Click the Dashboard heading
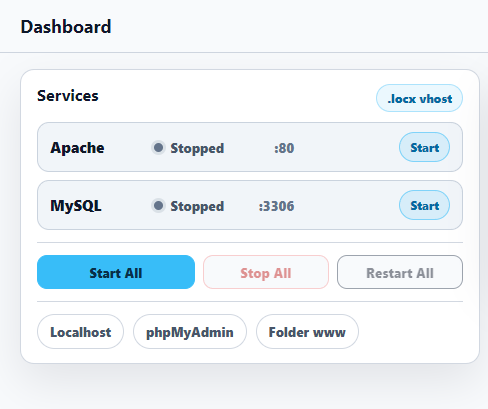Screen dimensions: 488x409 66,27
